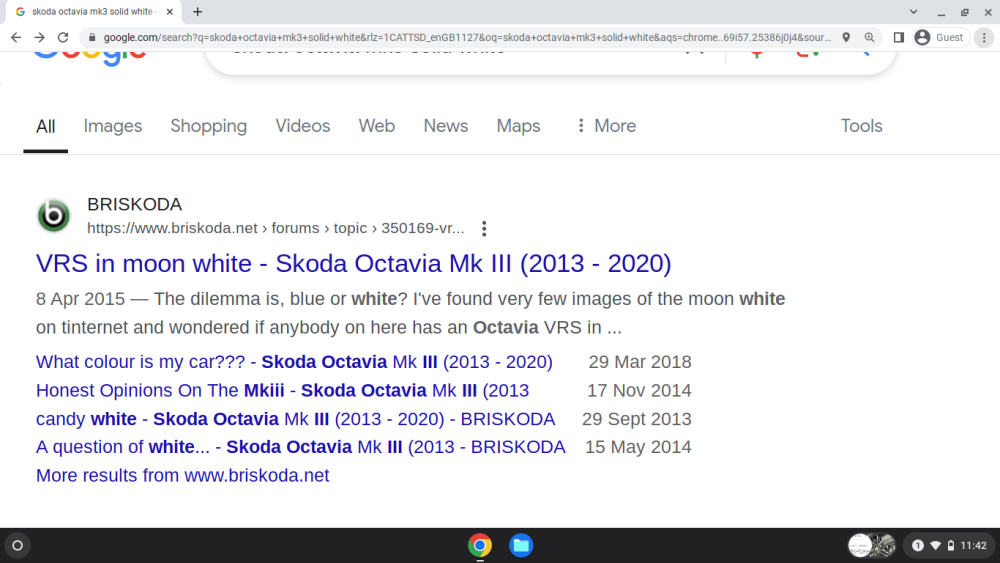
Task: Open 'candy white - Skoda Octavia' link
Action: click(295, 419)
